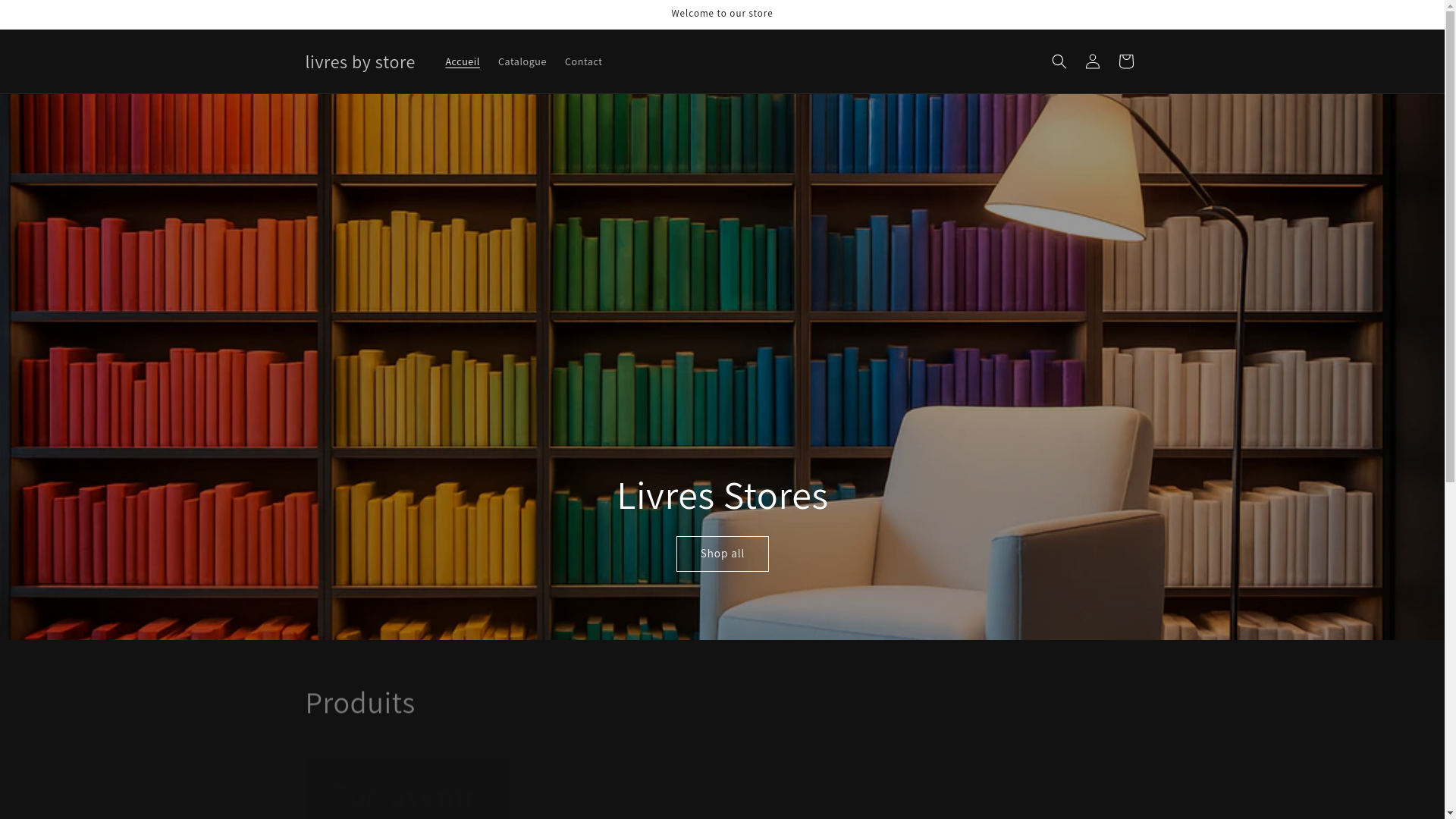This screenshot has width=1456, height=819.
Task: Go to the Accueil menu item
Action: pos(462,61)
